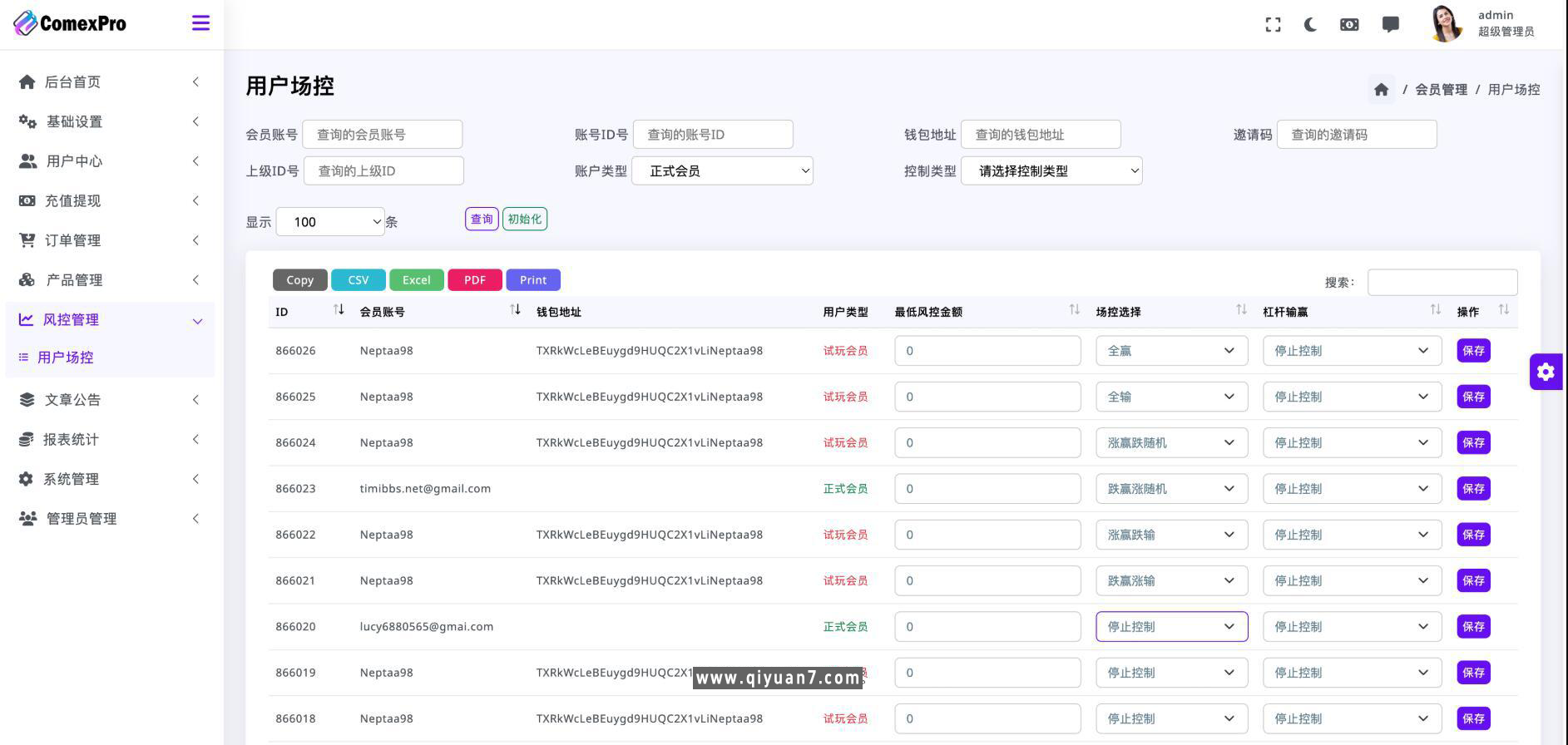The width and height of the screenshot is (1568, 745).
Task: Click the home breadcrumb icon
Action: click(1381, 90)
